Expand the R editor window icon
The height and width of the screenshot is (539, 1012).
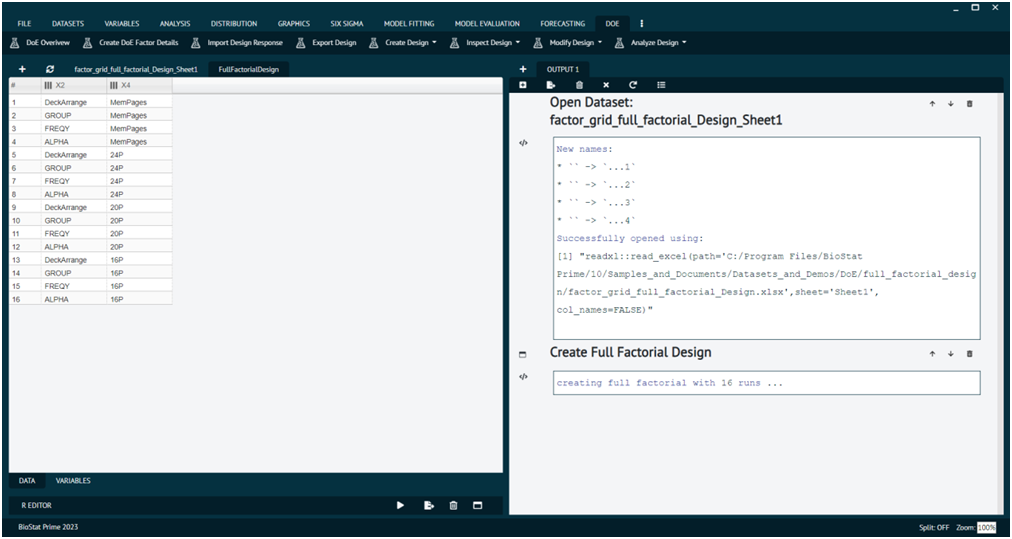pyautogui.click(x=478, y=505)
